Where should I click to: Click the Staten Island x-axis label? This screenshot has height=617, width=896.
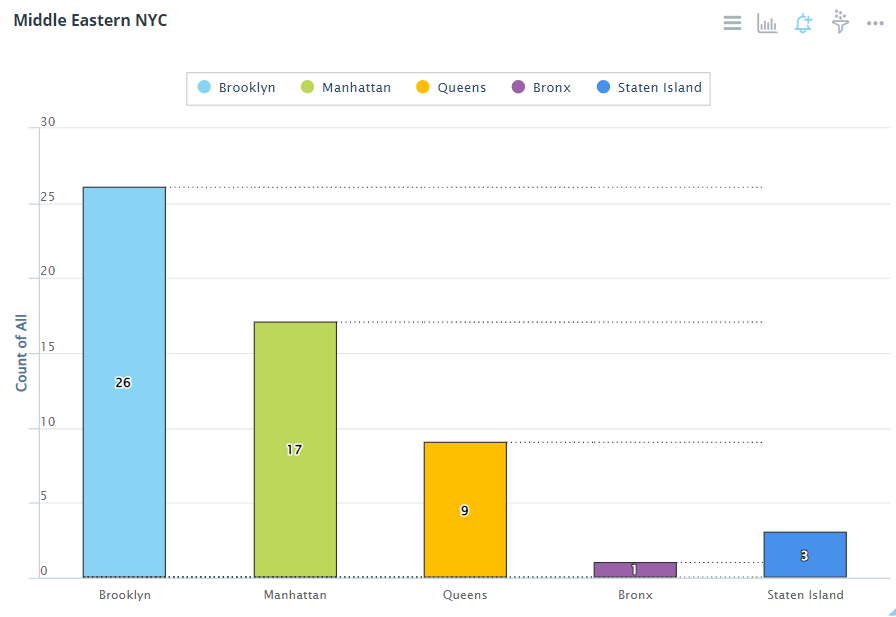pos(805,595)
